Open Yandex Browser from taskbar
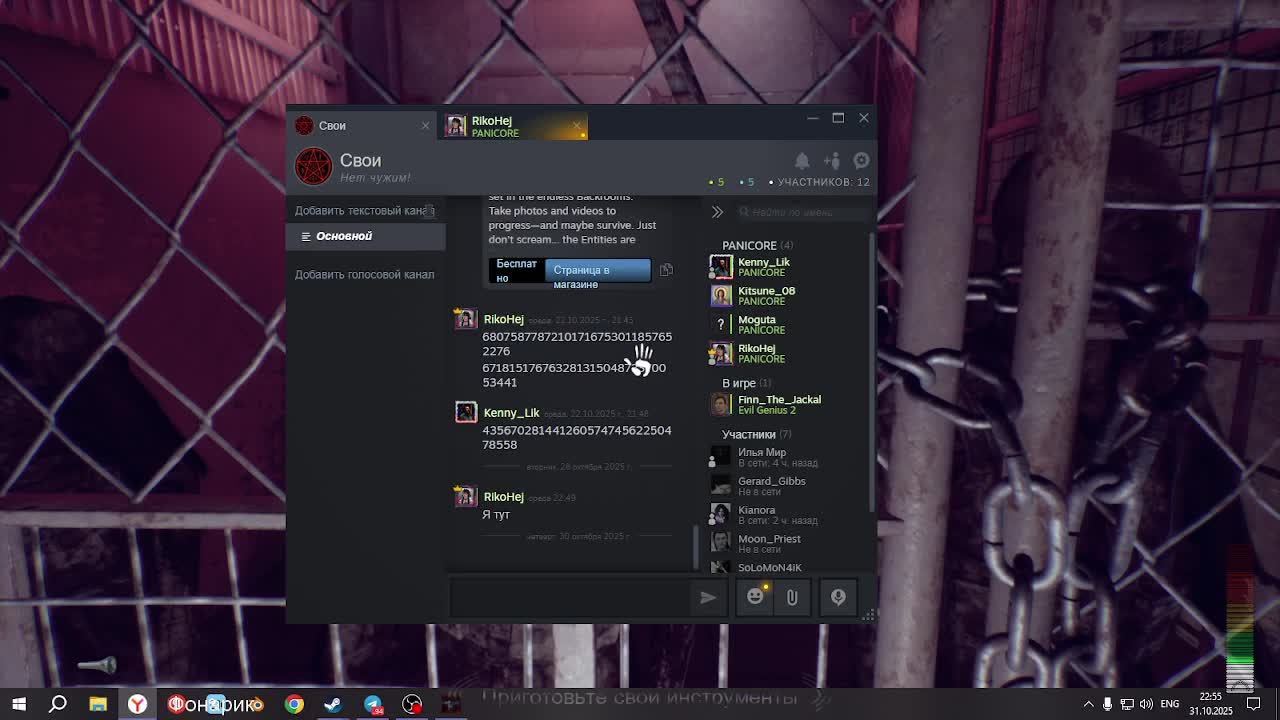This screenshot has width=1280, height=720. [x=137, y=704]
